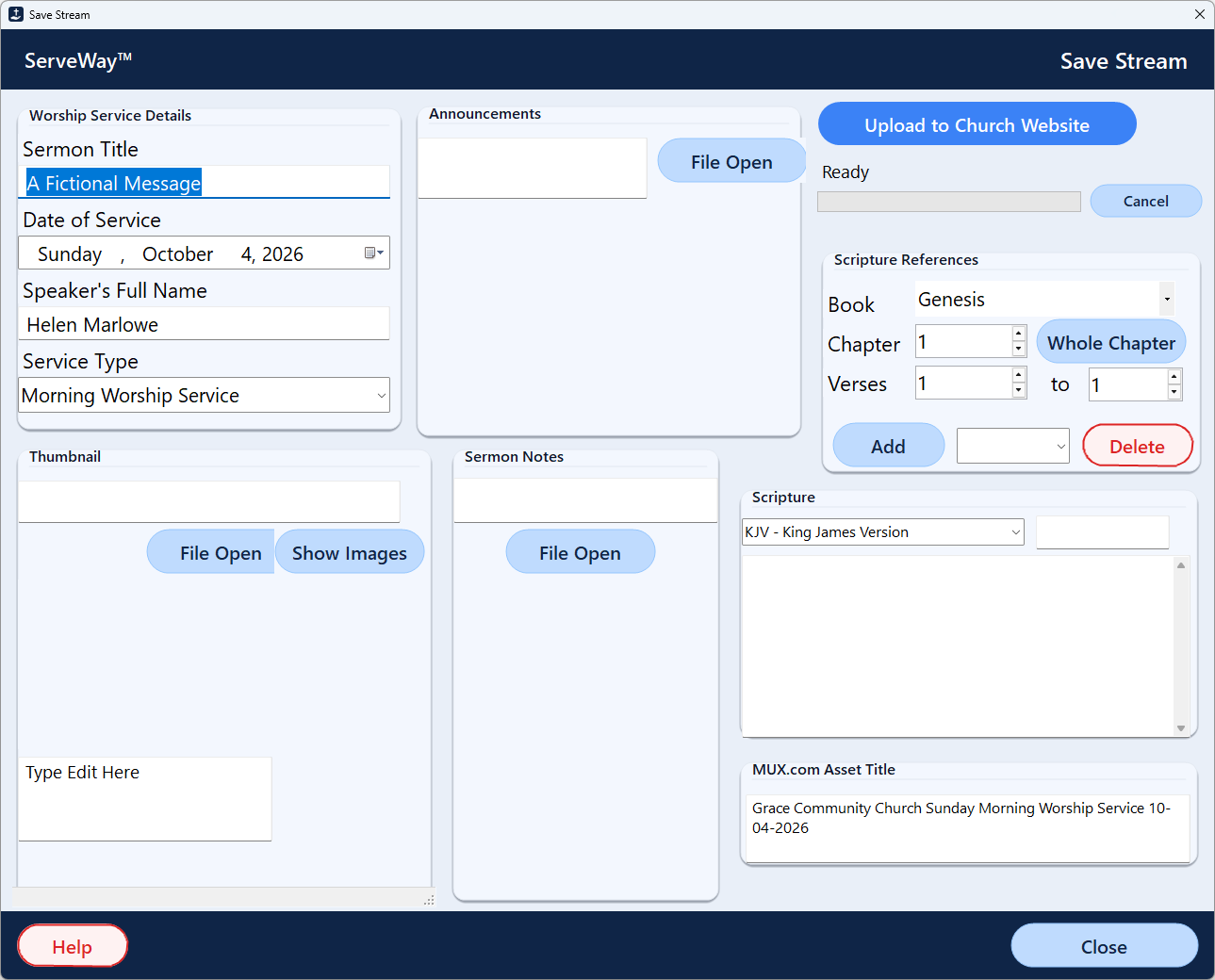Click the Sermon Notes file path field
Screen dimensions: 1215x980
[x=585, y=500]
